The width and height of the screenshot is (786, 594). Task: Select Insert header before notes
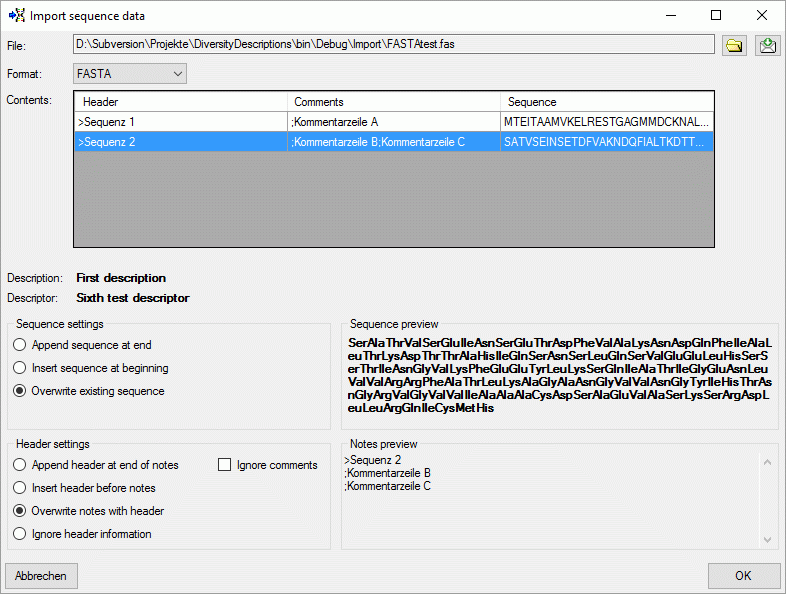pyautogui.click(x=84, y=488)
